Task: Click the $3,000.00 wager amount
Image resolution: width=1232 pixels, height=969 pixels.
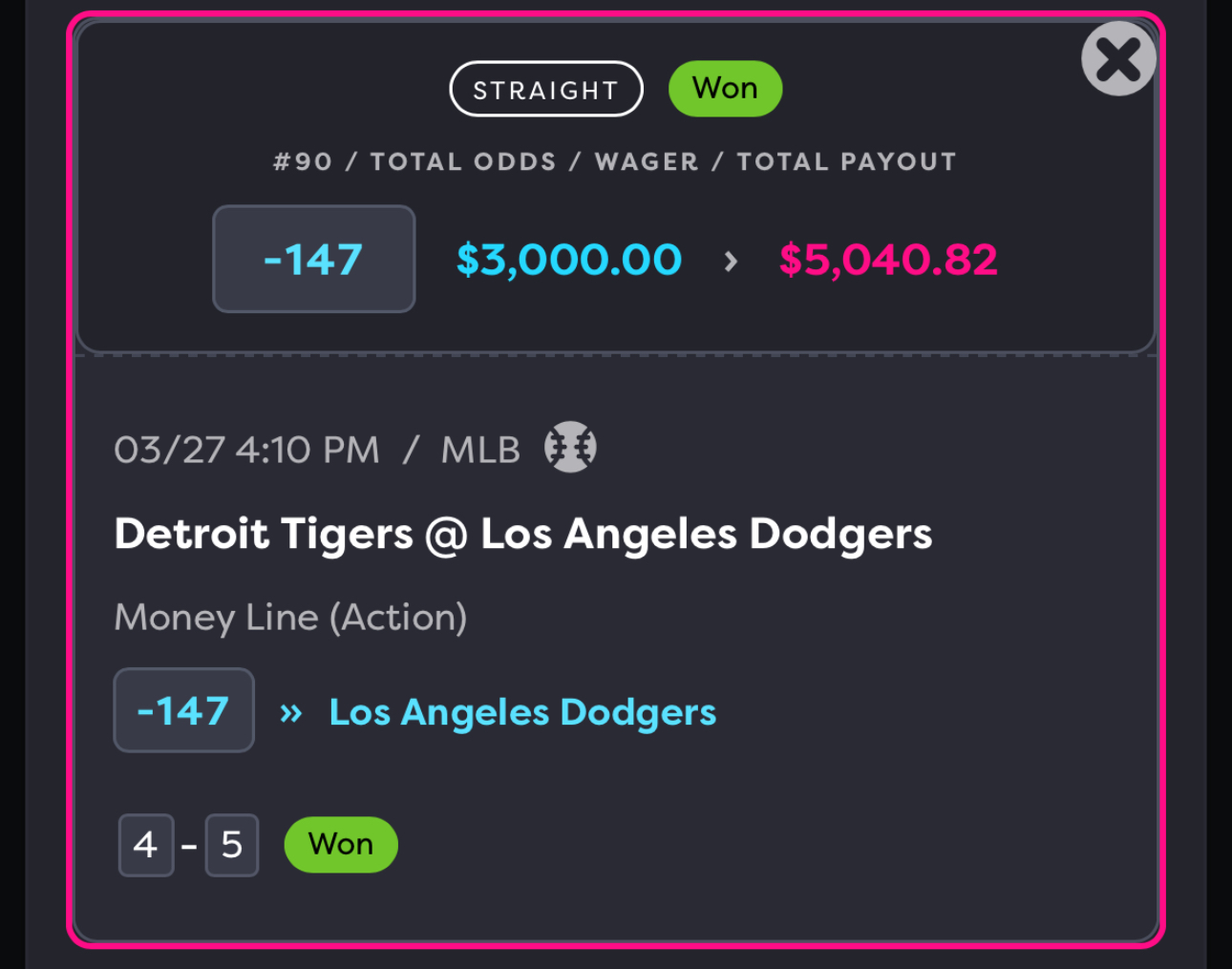Action: (569, 260)
